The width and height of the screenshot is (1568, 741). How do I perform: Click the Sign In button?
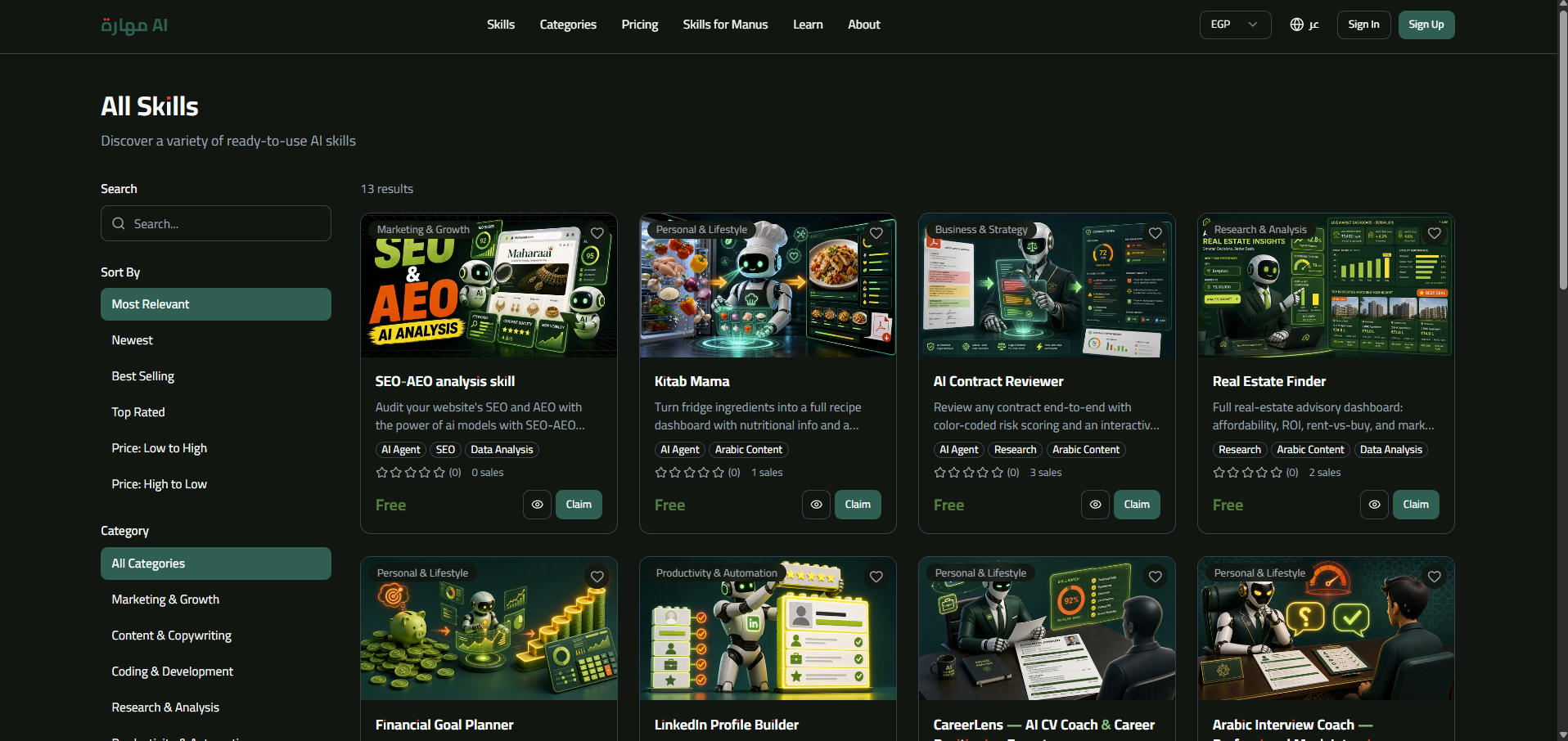1363,25
